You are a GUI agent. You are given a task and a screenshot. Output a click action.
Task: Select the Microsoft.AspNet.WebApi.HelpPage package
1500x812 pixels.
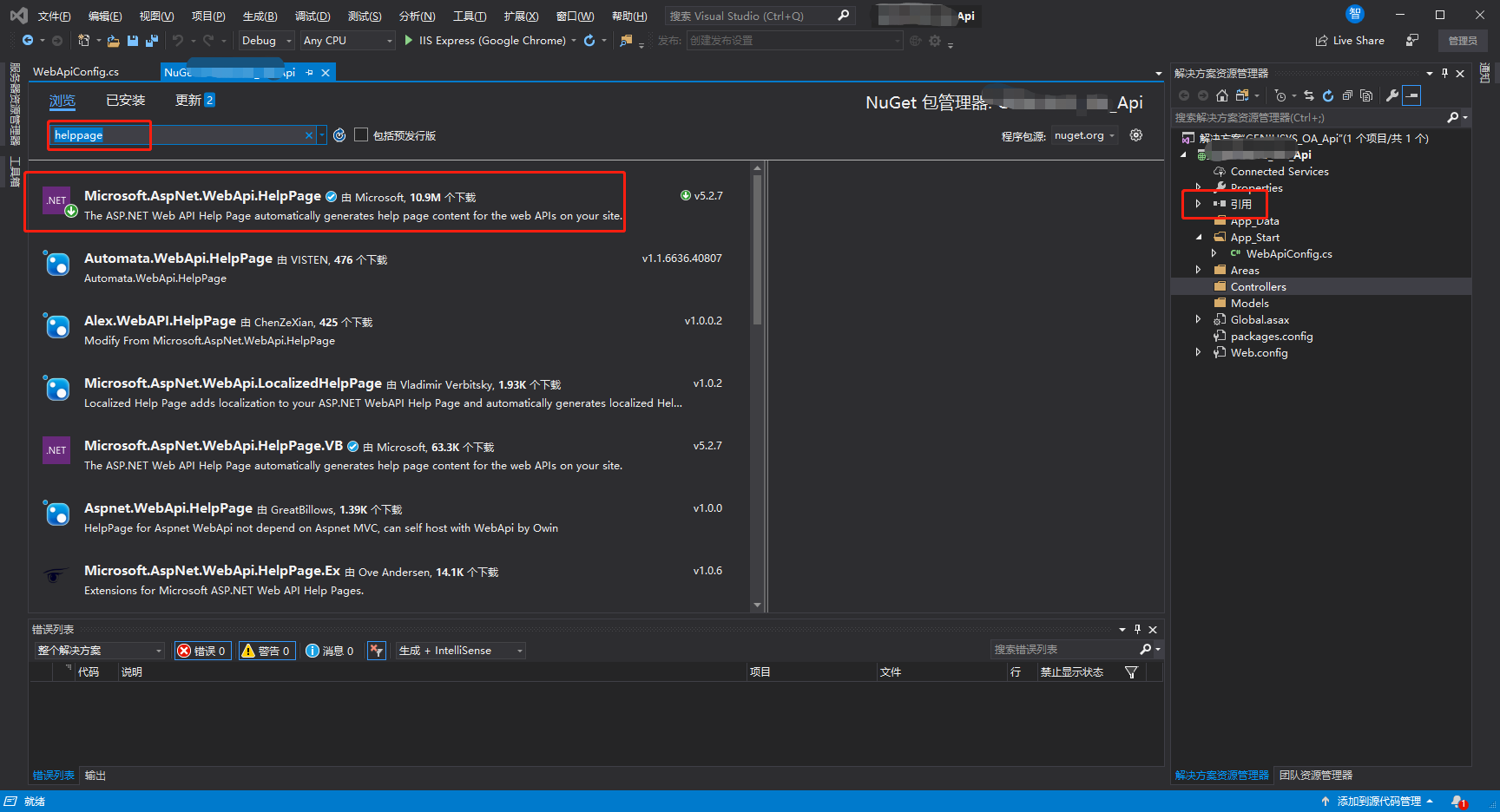point(389,206)
